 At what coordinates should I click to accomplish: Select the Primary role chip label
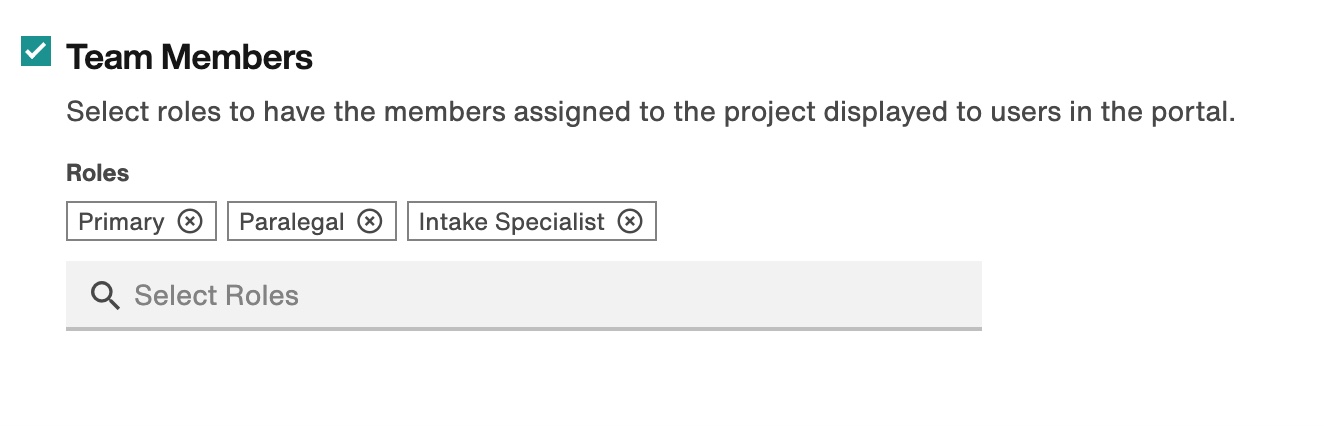pos(121,221)
